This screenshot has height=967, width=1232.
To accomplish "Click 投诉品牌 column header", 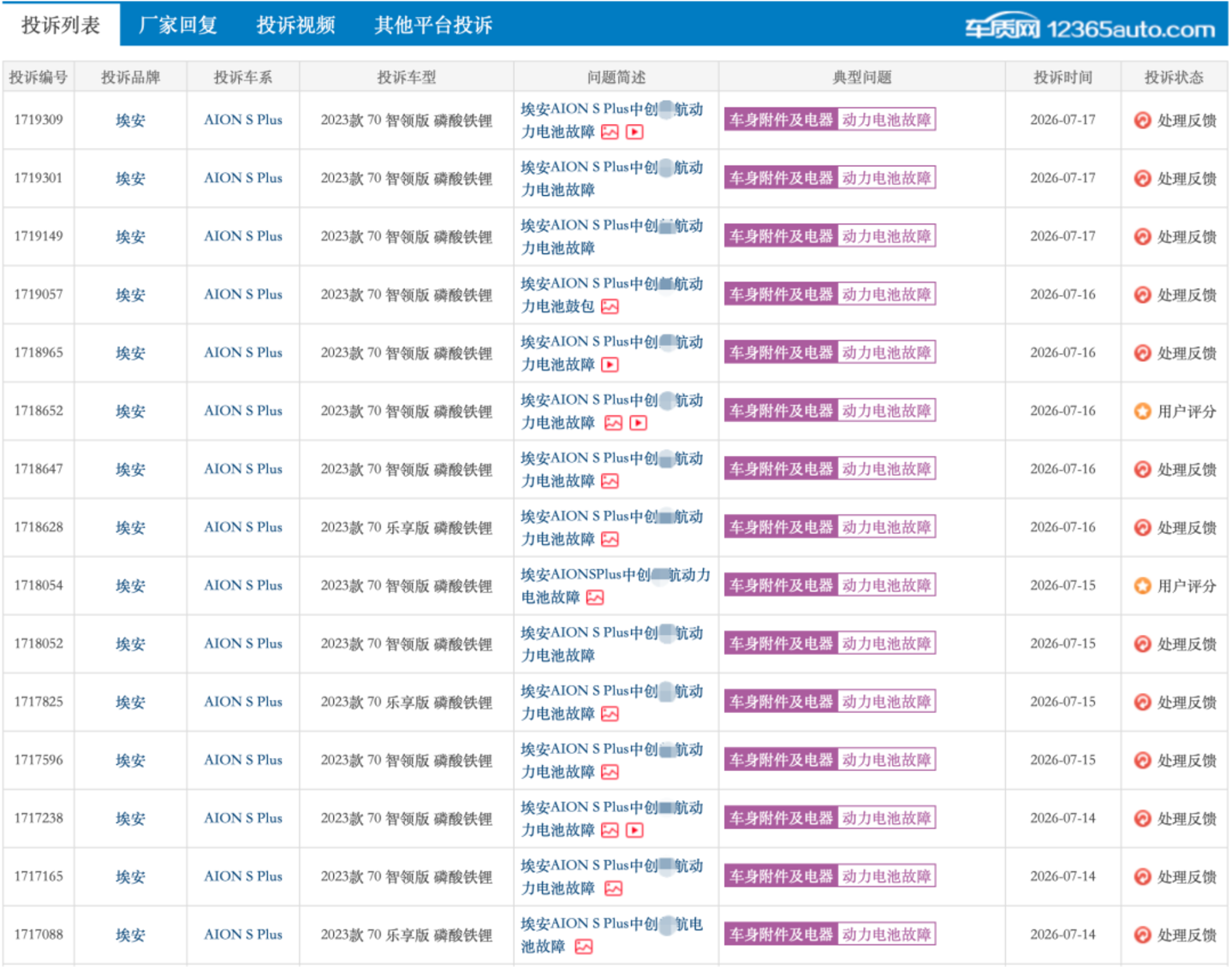I will [130, 77].
